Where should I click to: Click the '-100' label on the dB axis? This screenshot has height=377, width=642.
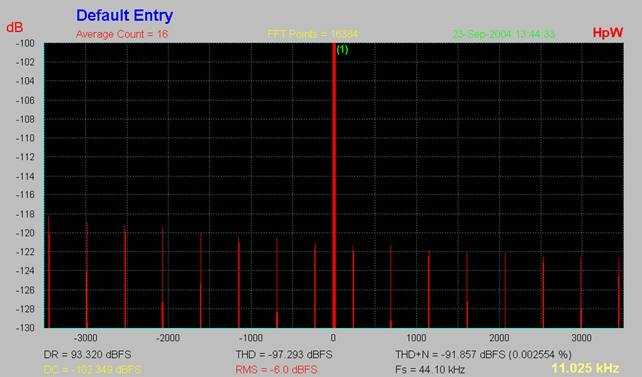pyautogui.click(x=25, y=43)
